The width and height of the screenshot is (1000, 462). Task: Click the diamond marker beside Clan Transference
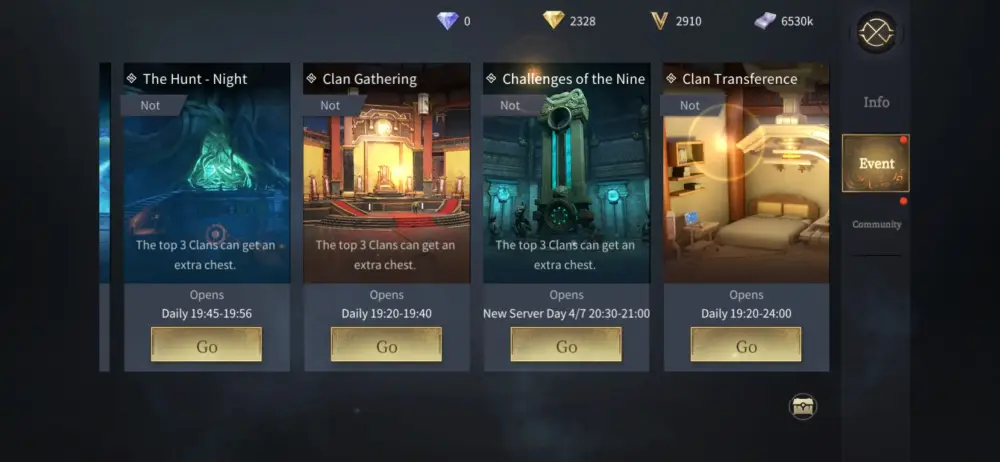pos(671,78)
